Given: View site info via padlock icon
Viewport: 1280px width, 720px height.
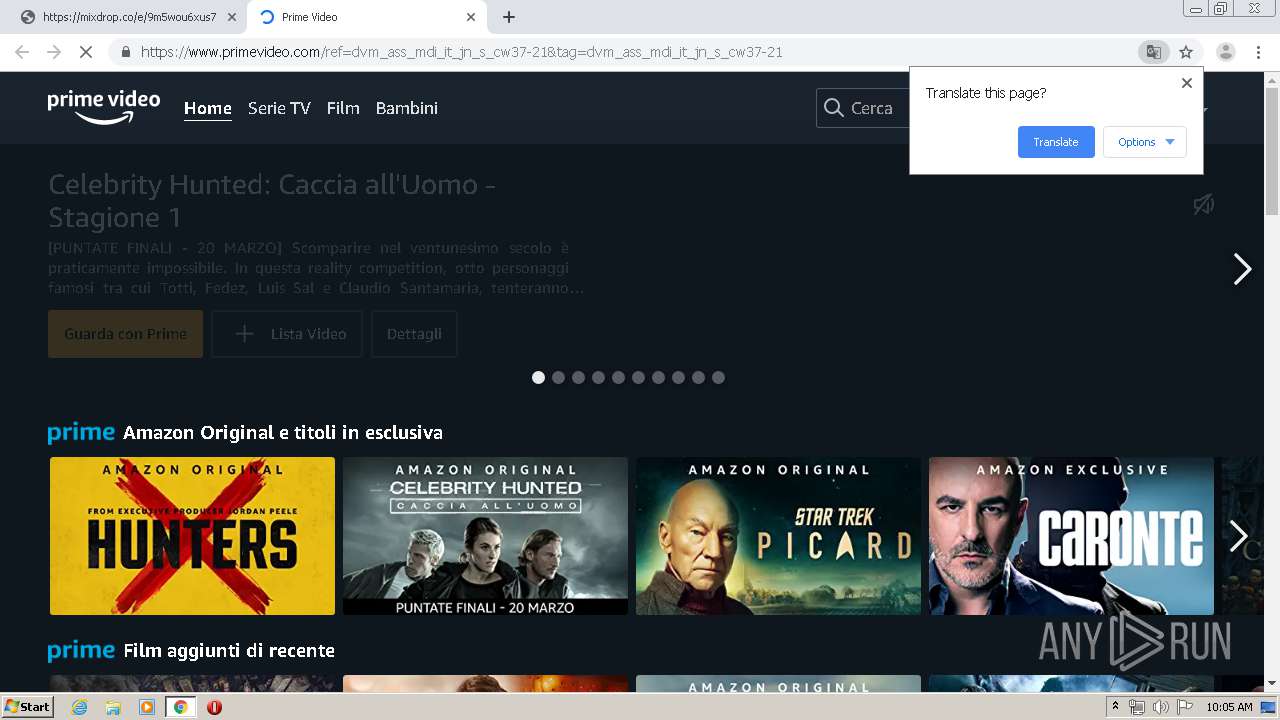Looking at the screenshot, I should tap(126, 52).
